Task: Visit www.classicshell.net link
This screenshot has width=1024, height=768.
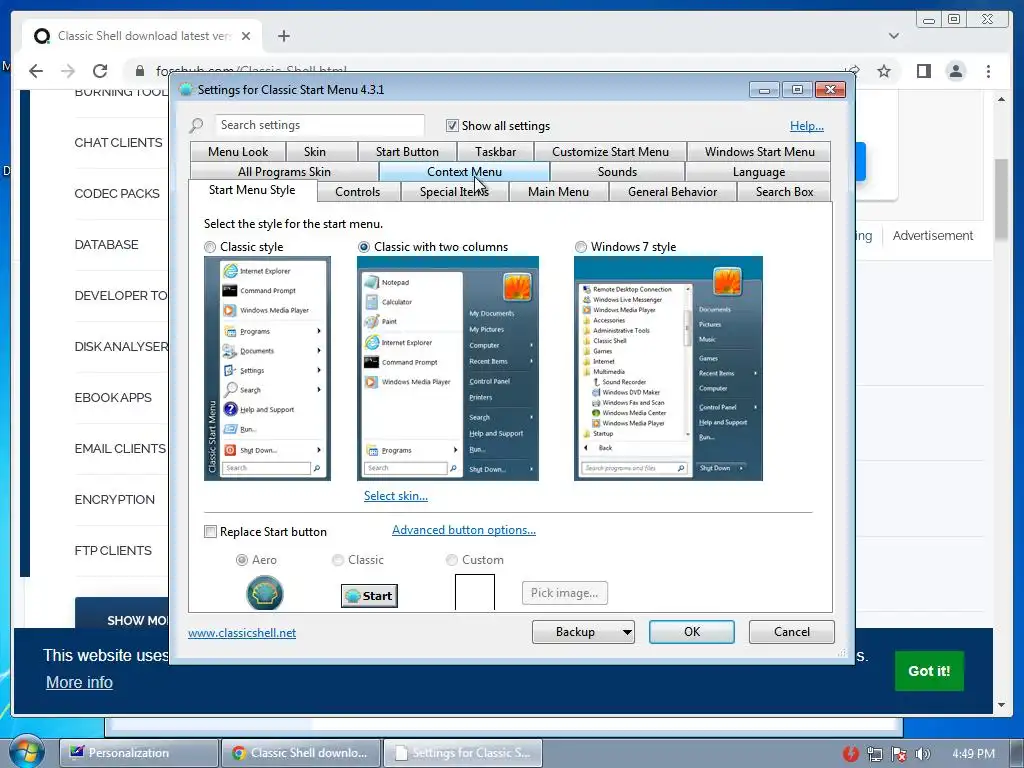Action: 242,633
